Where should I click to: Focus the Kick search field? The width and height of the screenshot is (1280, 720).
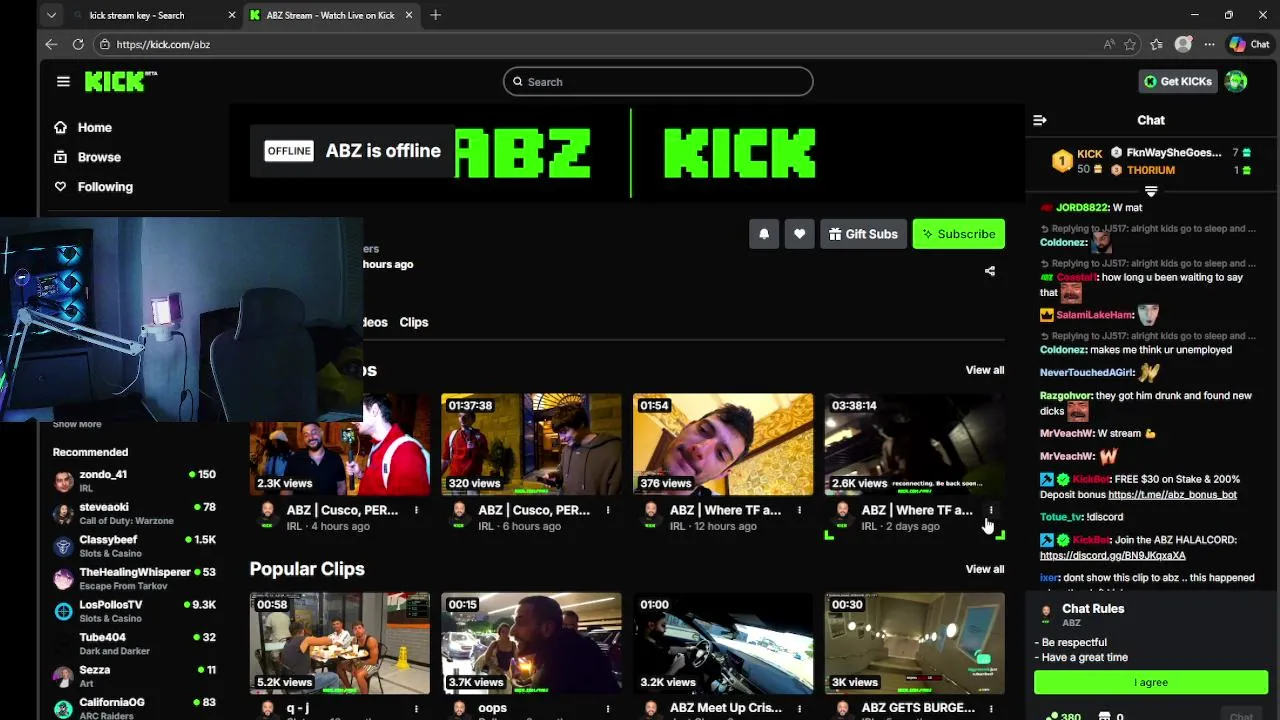pyautogui.click(x=658, y=82)
